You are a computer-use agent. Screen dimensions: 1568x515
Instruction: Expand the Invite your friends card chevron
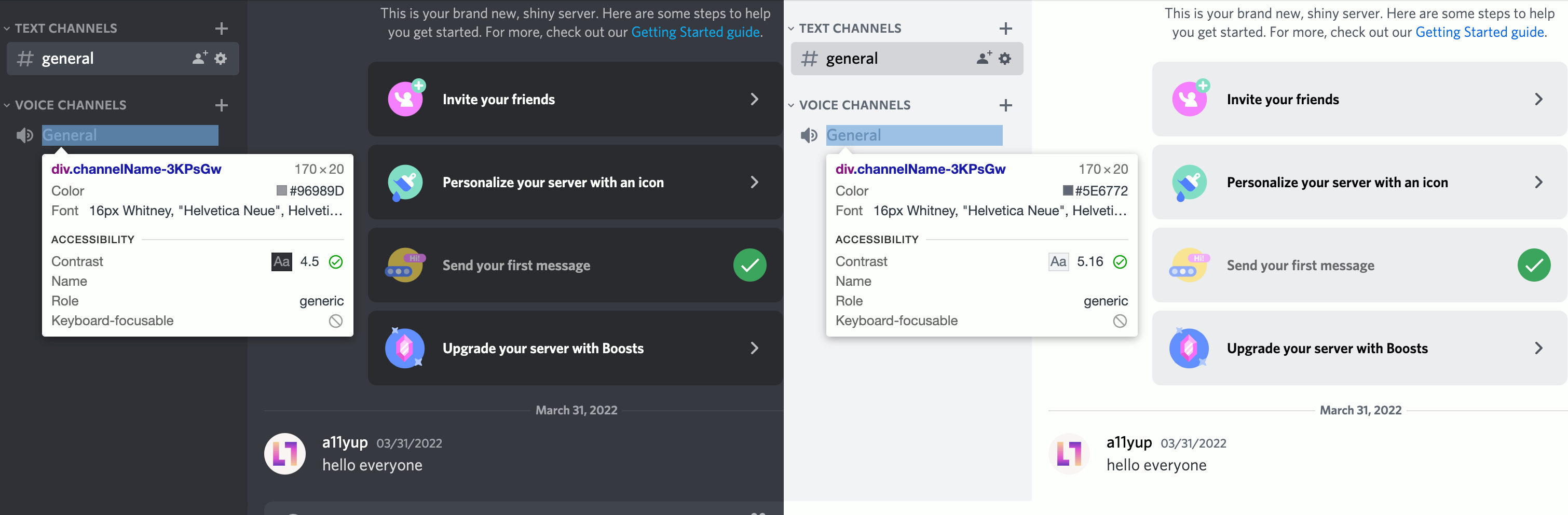pyautogui.click(x=755, y=99)
